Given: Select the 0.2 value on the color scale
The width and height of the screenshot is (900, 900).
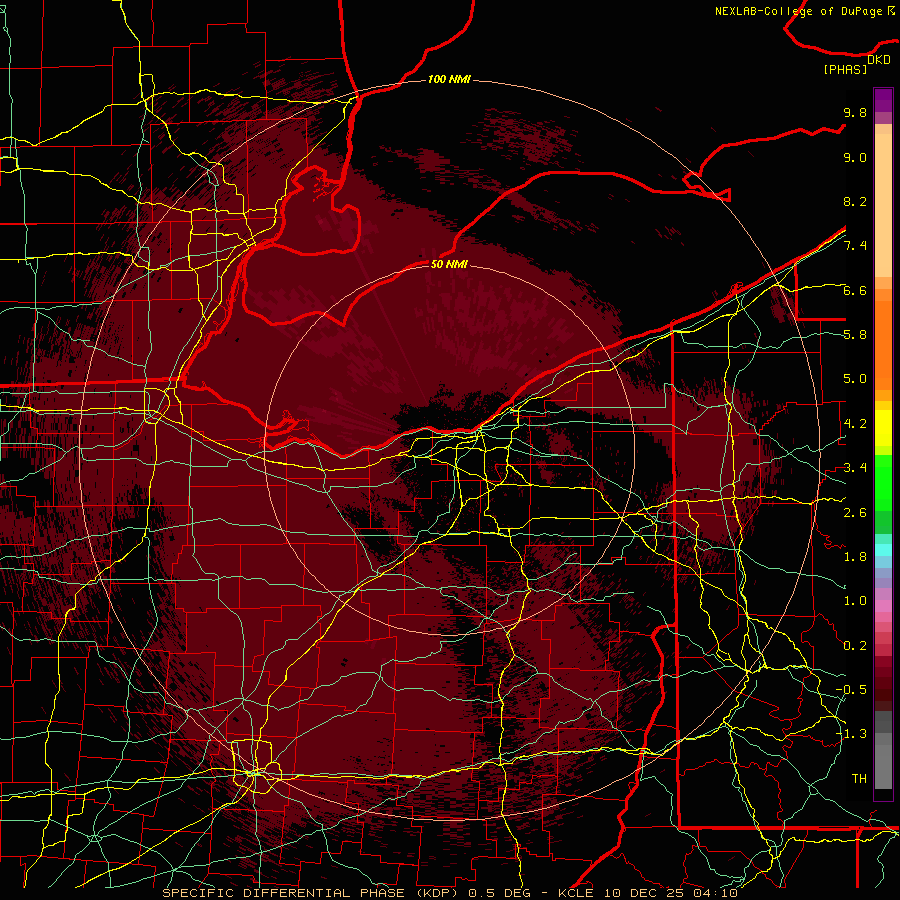Looking at the screenshot, I should [x=855, y=646].
